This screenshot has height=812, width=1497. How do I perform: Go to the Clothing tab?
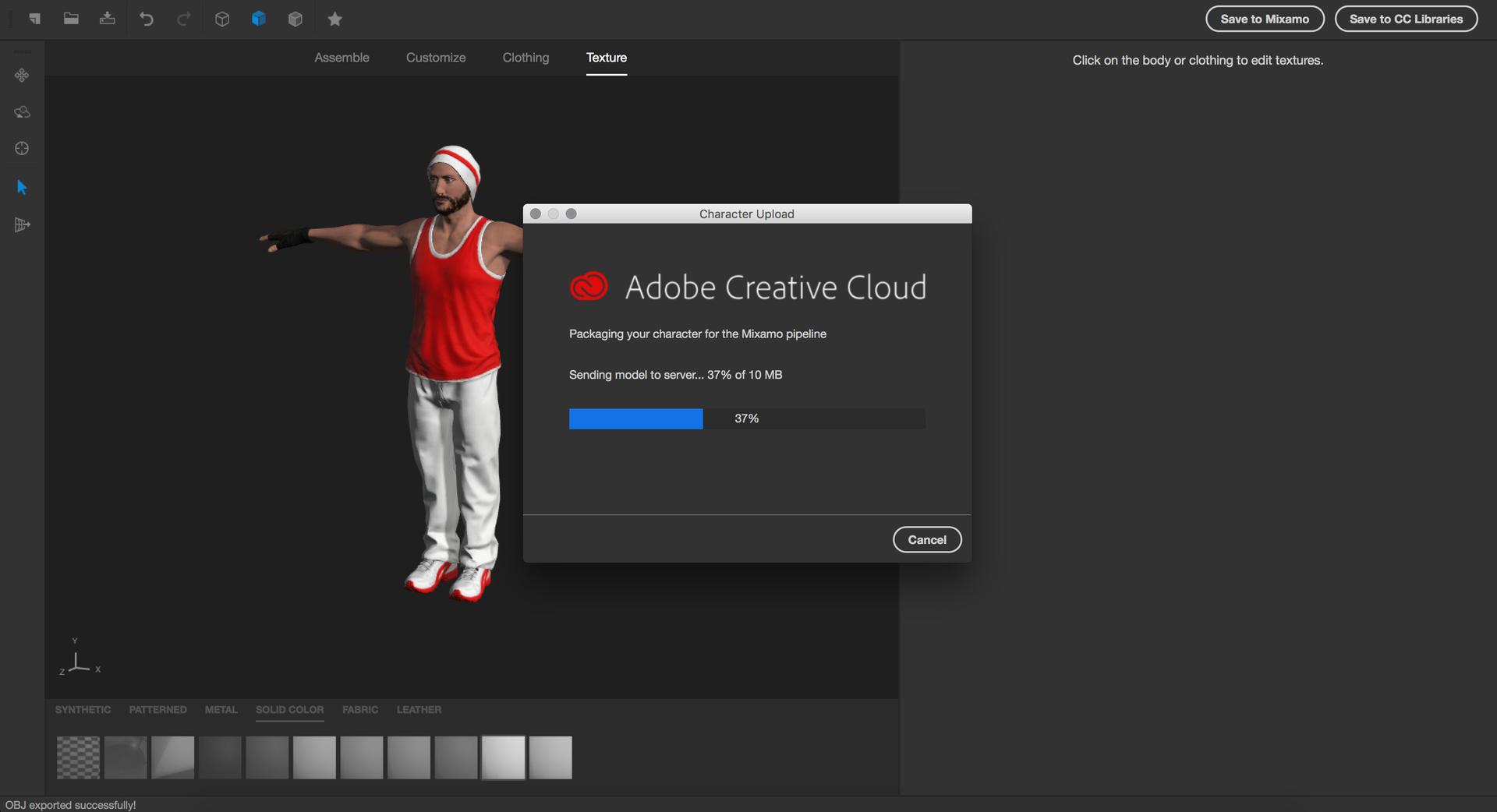[526, 58]
